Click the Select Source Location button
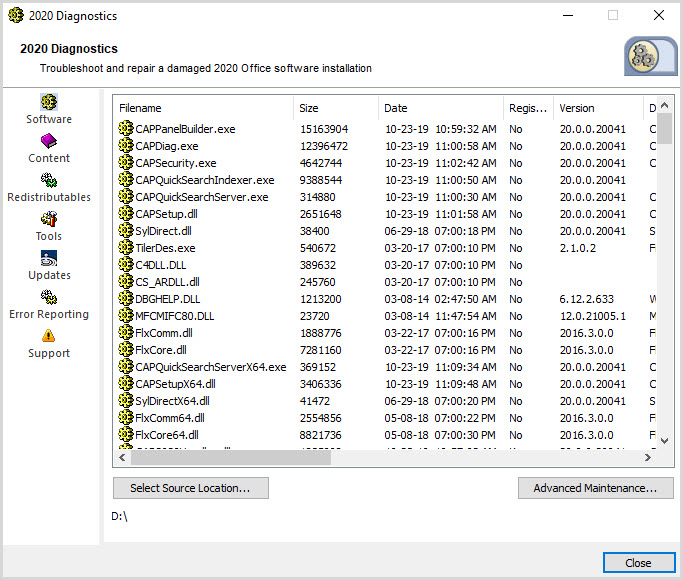The width and height of the screenshot is (683, 580). (191, 488)
